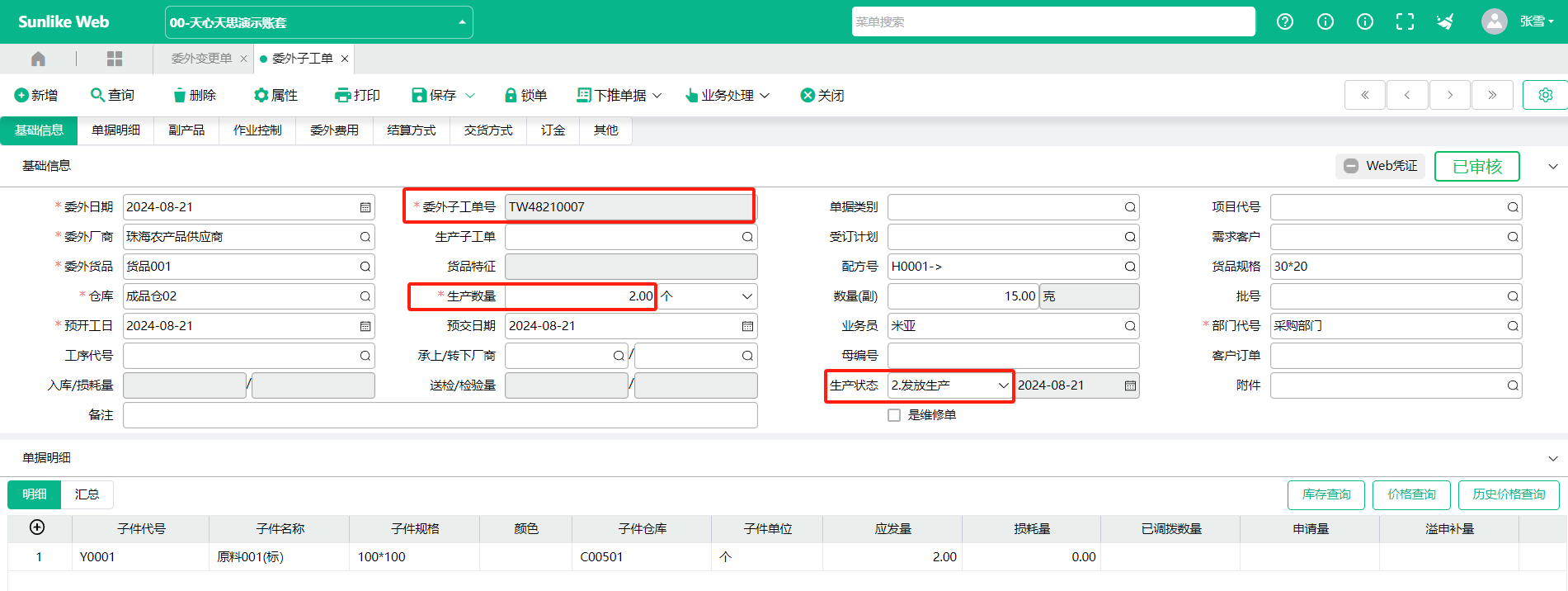Toggle the Web凭证 switch
This screenshot has height=591, width=1568.
pos(1351,166)
